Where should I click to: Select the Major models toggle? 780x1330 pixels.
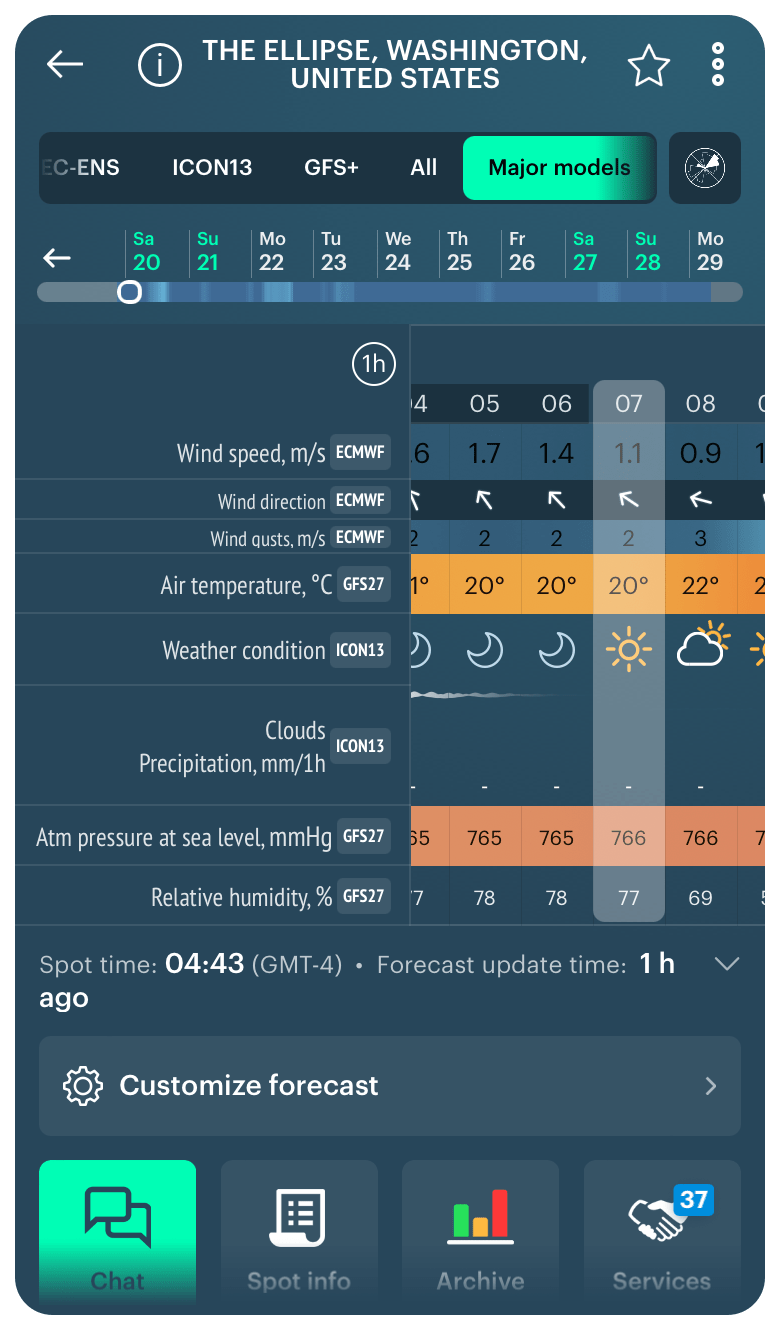pos(559,169)
